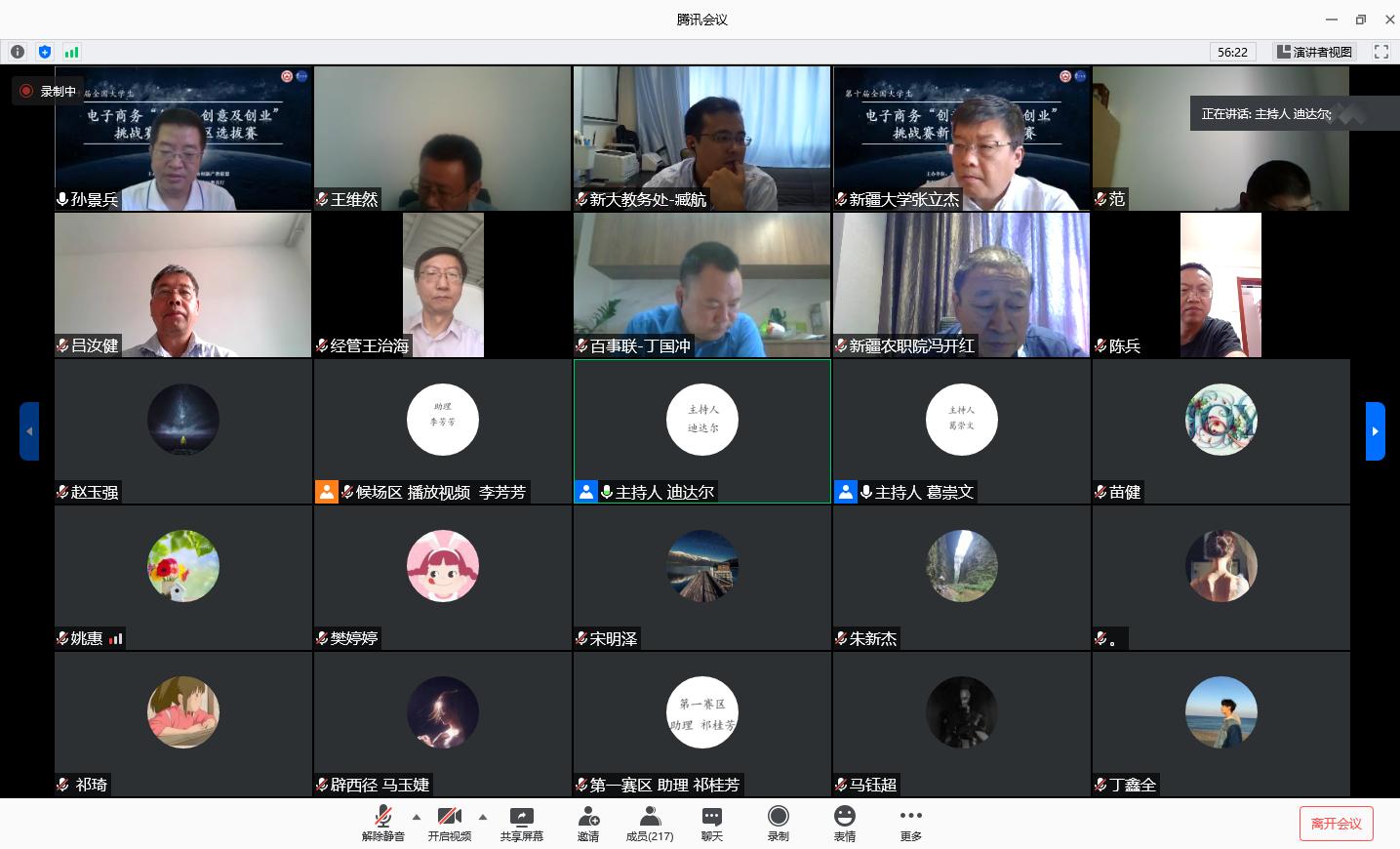Click the blue security shield icon
This screenshot has width=1400, height=849.
(45, 52)
